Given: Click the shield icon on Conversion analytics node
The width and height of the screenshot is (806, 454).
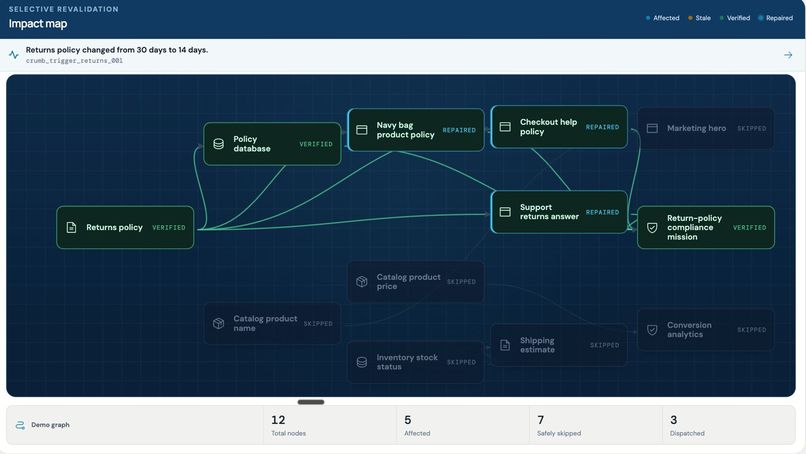Looking at the screenshot, I should 652,330.
